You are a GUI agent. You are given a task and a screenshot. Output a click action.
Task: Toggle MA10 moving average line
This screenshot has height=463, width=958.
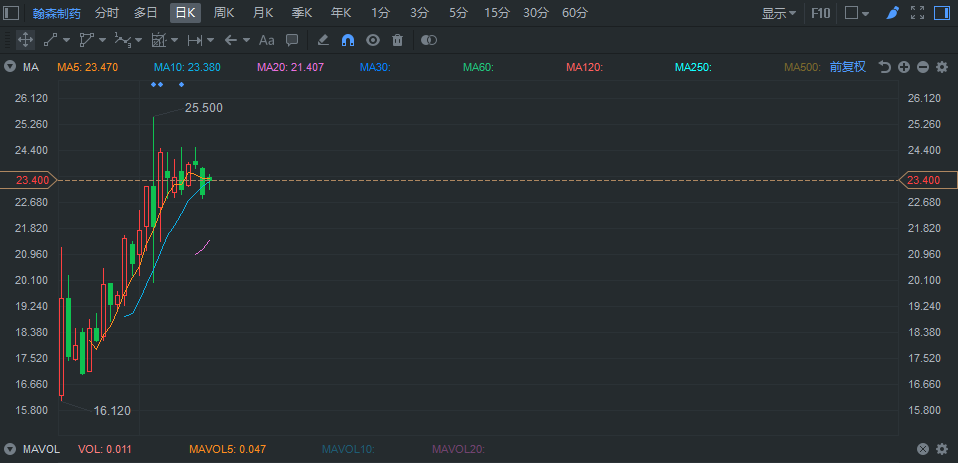[187, 67]
